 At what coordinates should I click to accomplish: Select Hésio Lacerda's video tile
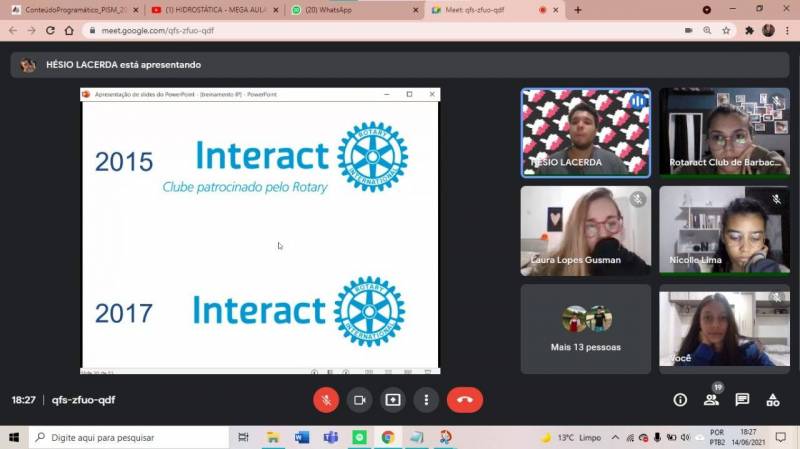[x=586, y=133]
